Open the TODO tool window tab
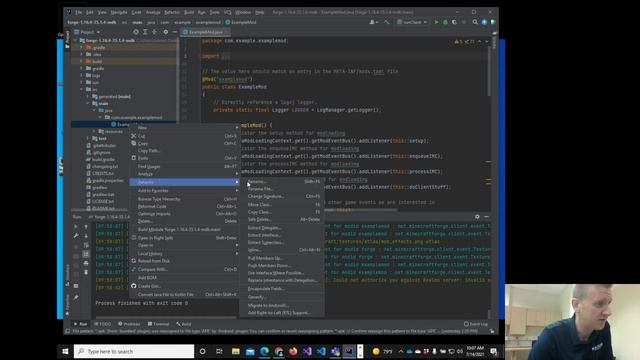The image size is (640, 360). click(103, 324)
